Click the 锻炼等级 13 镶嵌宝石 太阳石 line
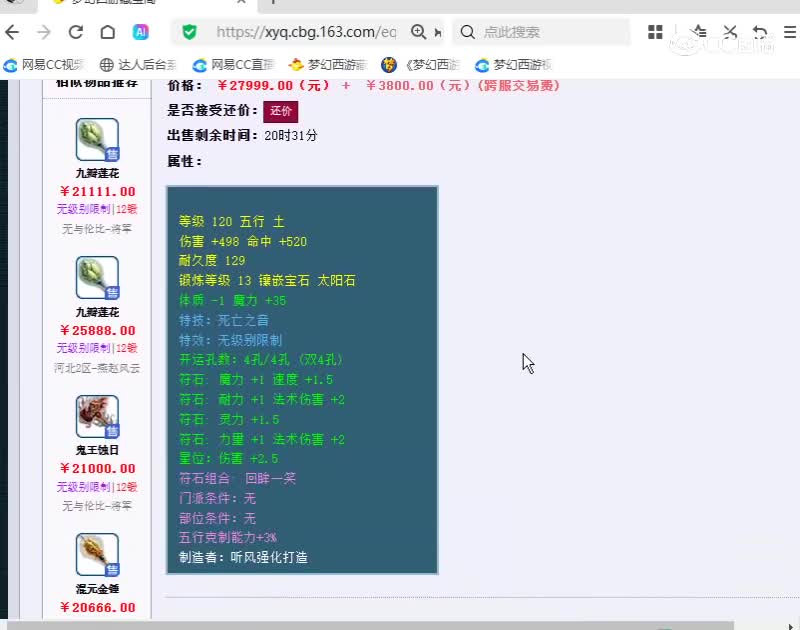Screen dimensions: 800x630 pos(267,280)
